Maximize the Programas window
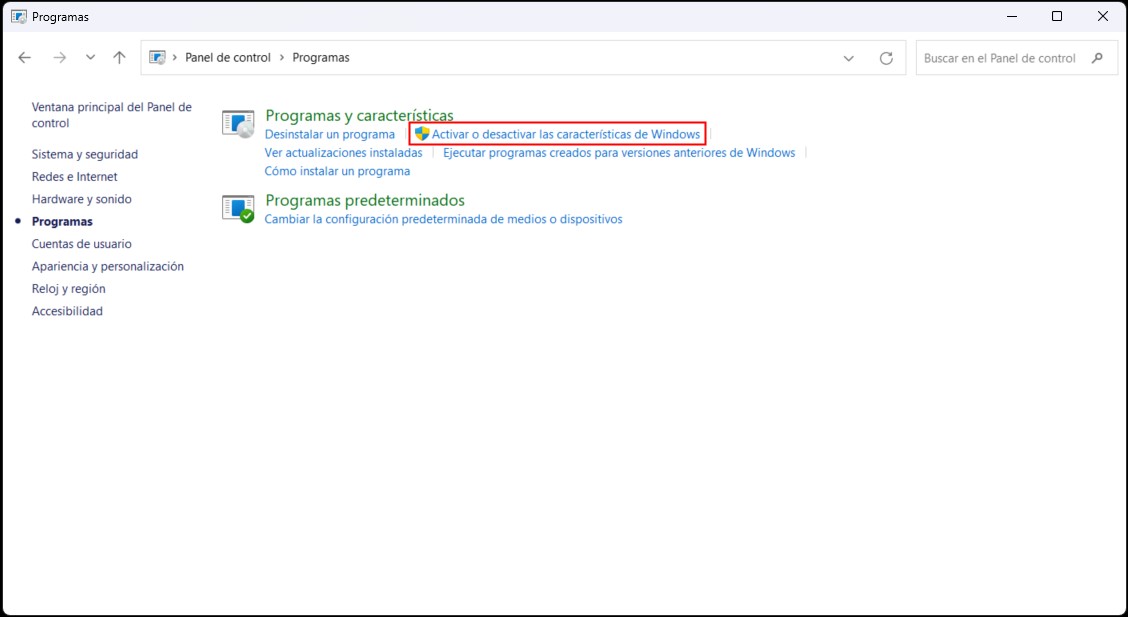 [x=1057, y=17]
